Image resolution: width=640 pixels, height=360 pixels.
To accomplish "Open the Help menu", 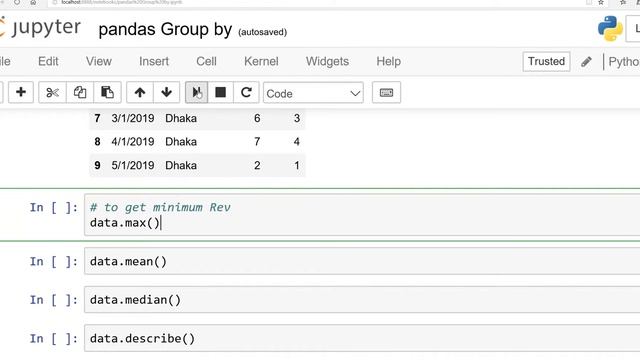I will point(389,61).
